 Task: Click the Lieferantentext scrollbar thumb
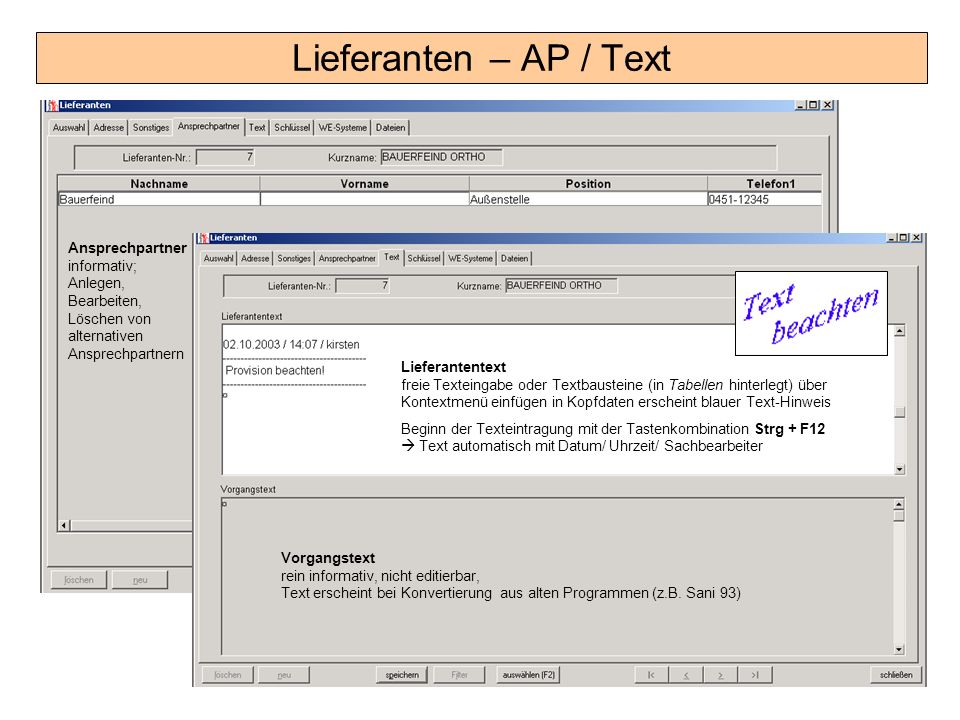899,412
